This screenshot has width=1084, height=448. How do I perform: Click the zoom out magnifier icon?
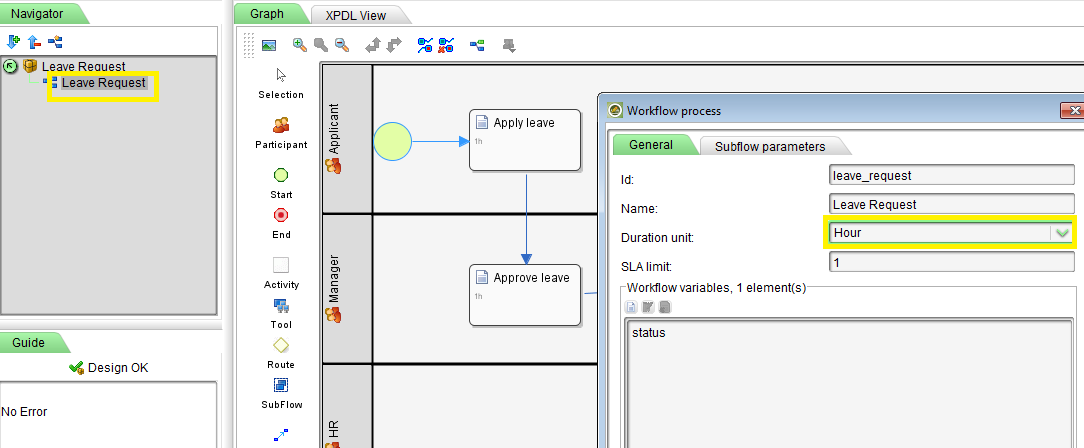(342, 45)
